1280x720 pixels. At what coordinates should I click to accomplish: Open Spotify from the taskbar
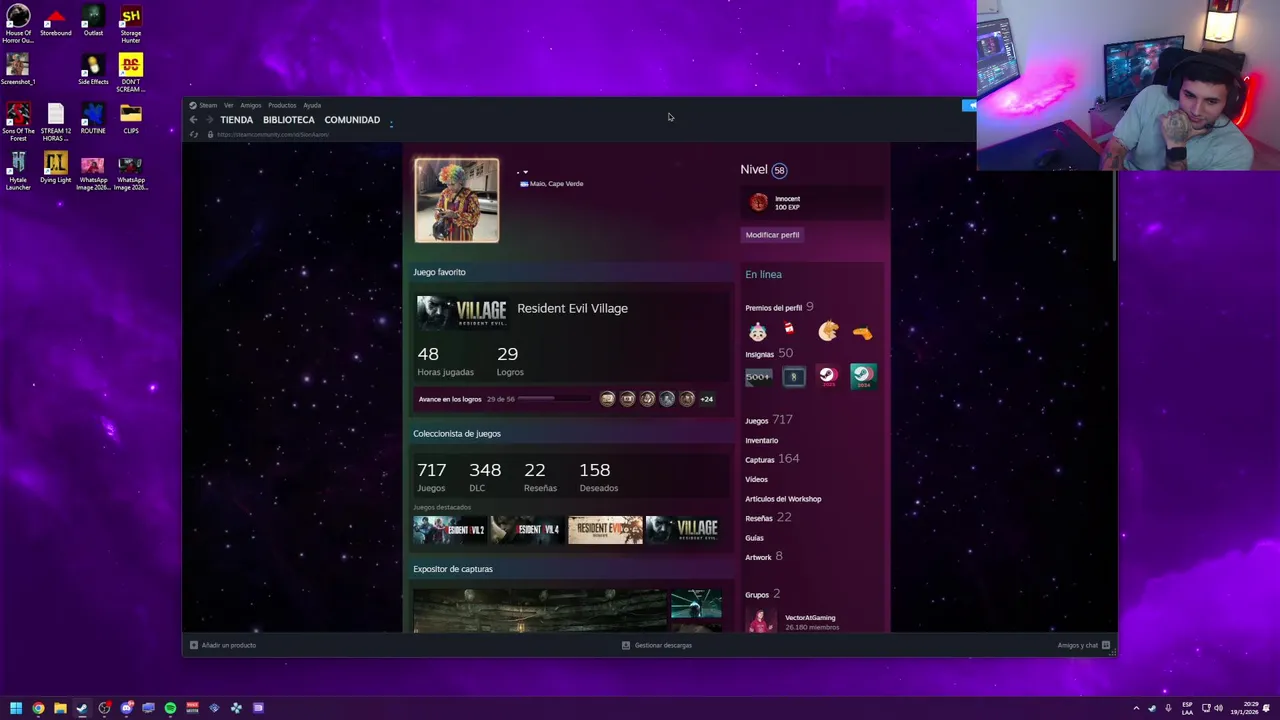(x=170, y=708)
